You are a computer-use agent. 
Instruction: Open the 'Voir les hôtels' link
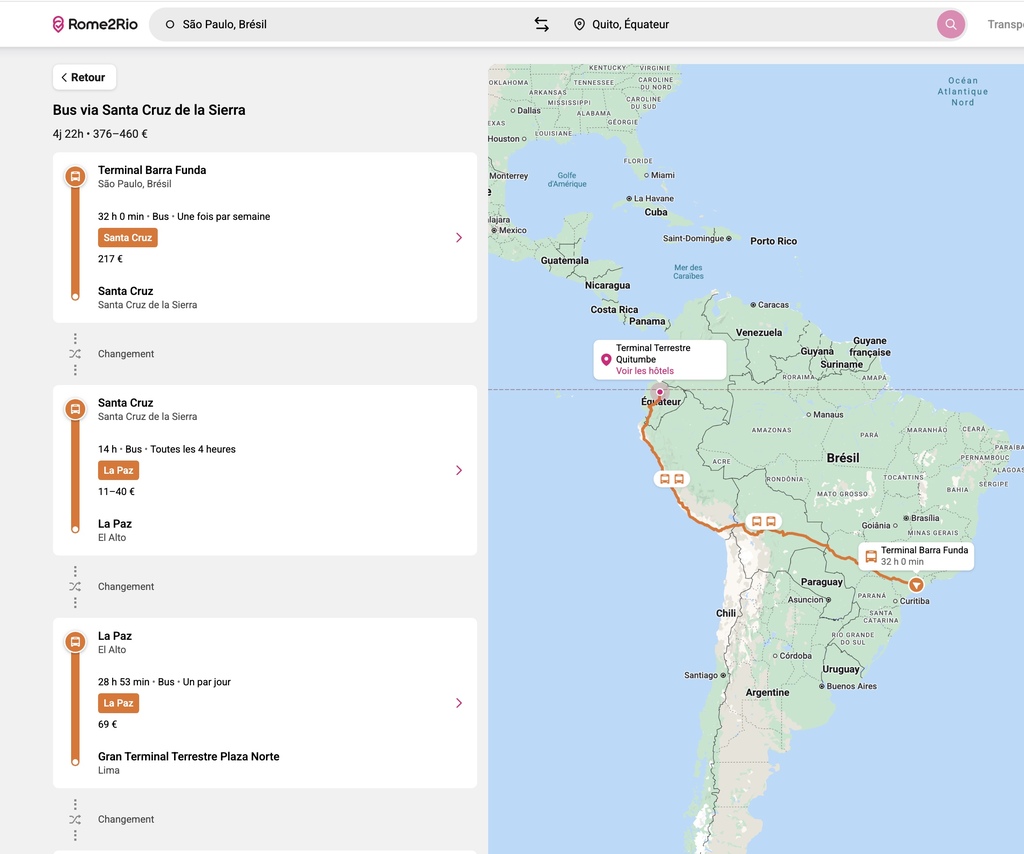644,371
